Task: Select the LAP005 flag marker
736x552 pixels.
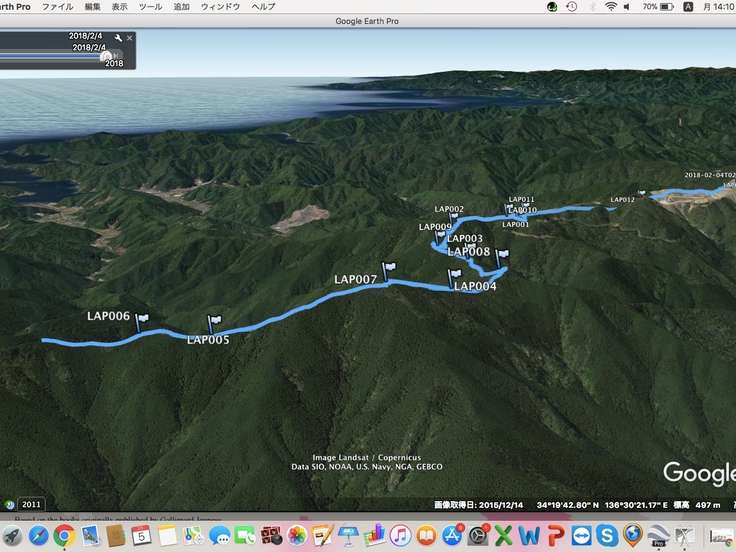Action: [x=213, y=324]
